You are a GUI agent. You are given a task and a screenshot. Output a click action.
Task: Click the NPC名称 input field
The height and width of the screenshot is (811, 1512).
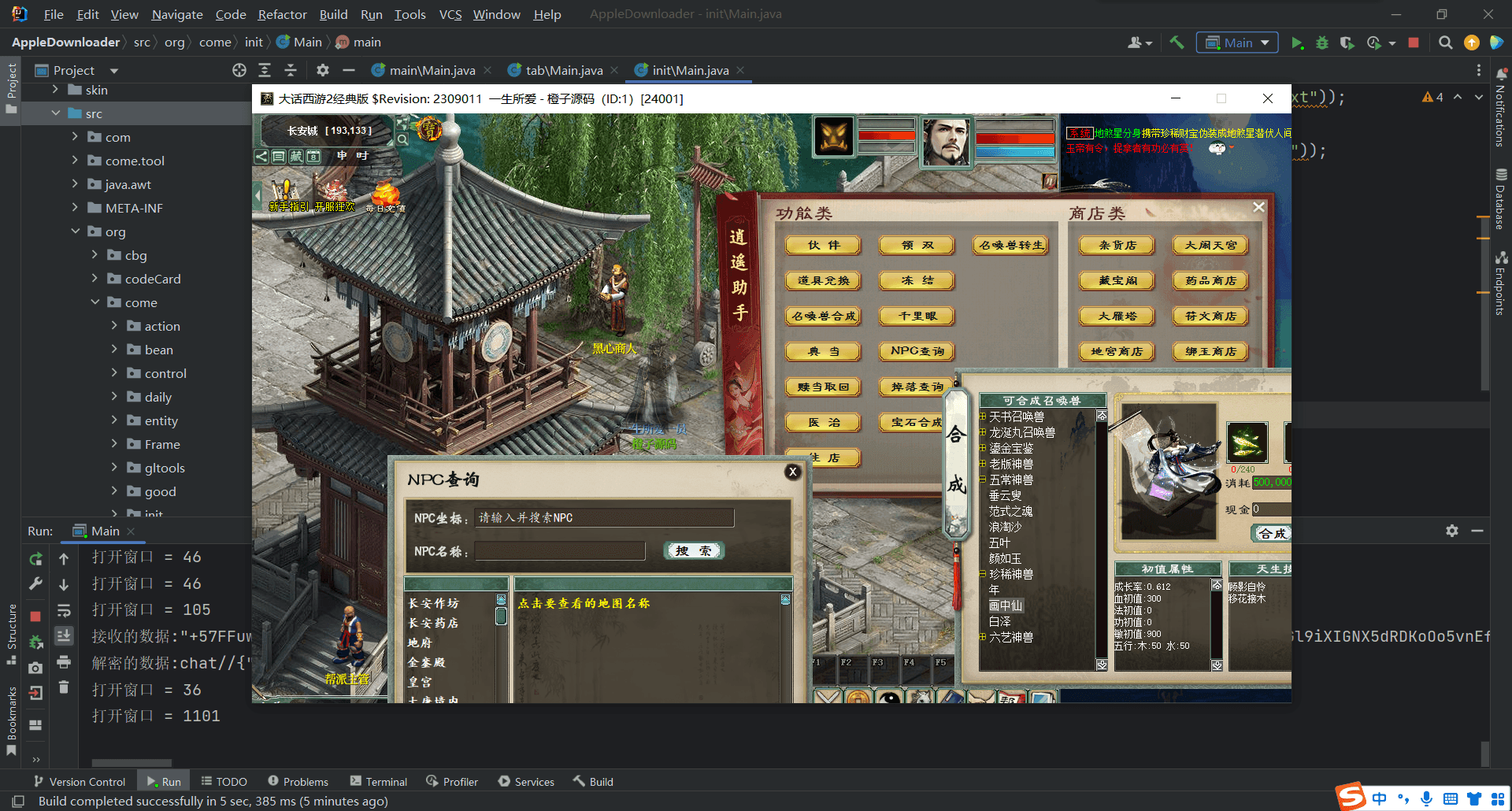560,551
